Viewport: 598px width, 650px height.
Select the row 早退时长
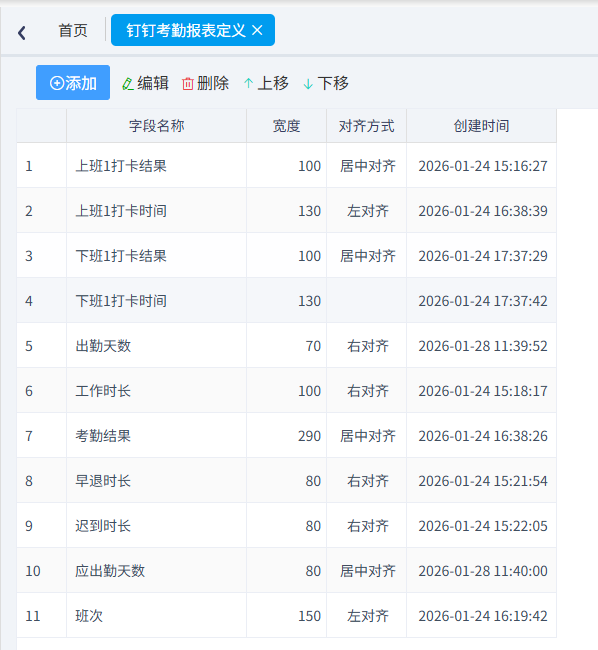(x=286, y=481)
